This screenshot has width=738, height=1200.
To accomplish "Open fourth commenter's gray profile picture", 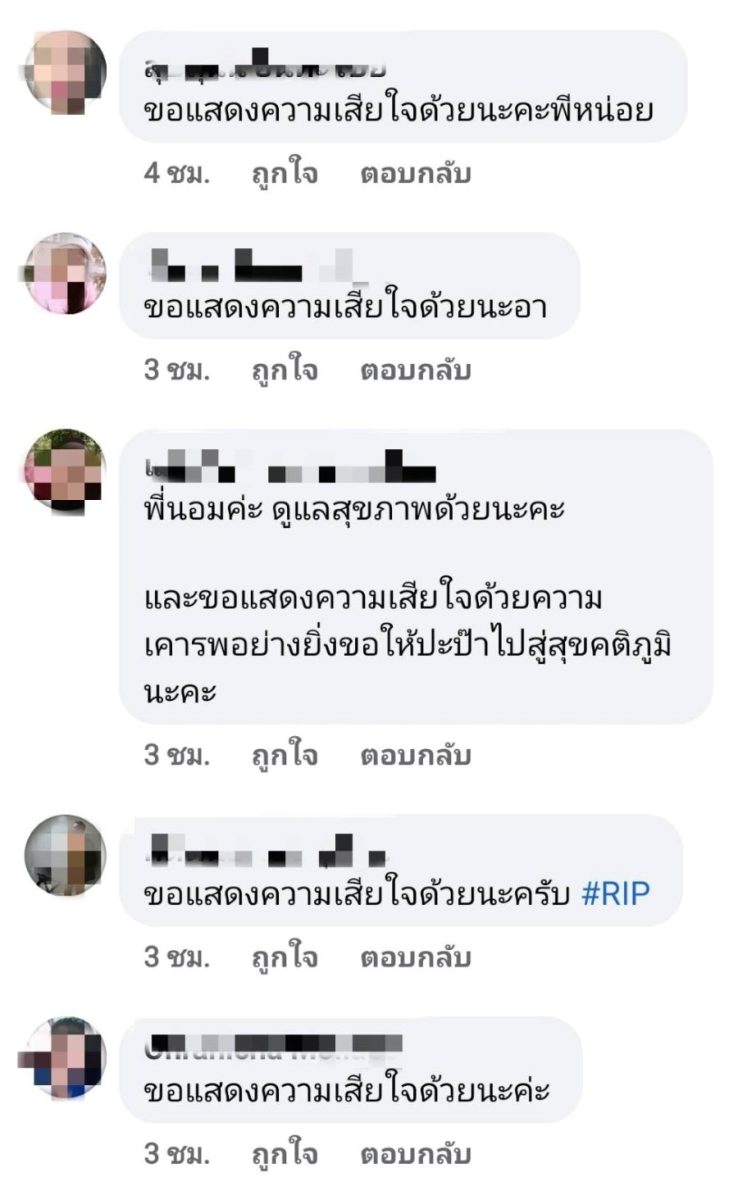I will tap(64, 855).
